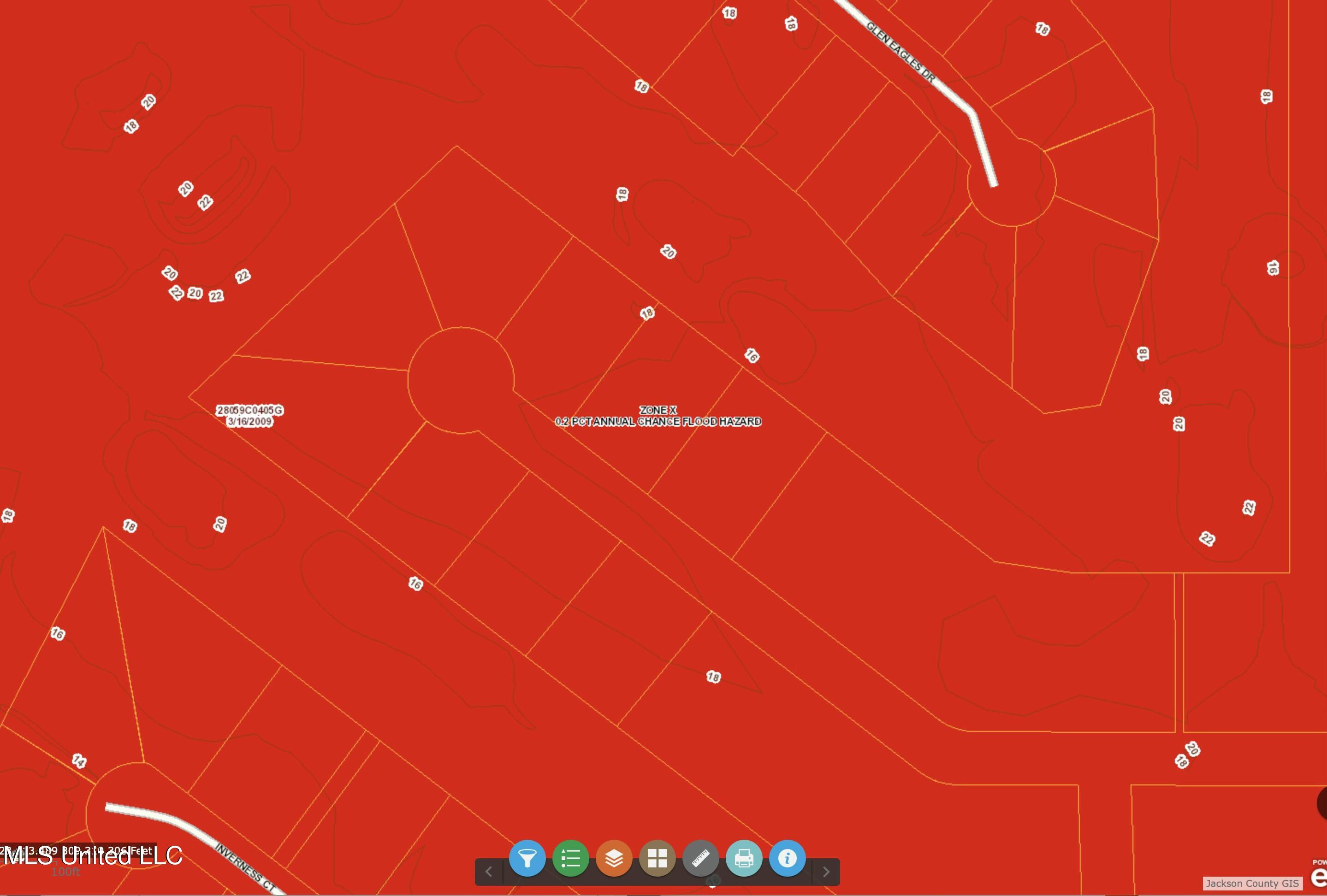Click the 100ft scale bar

[65, 872]
